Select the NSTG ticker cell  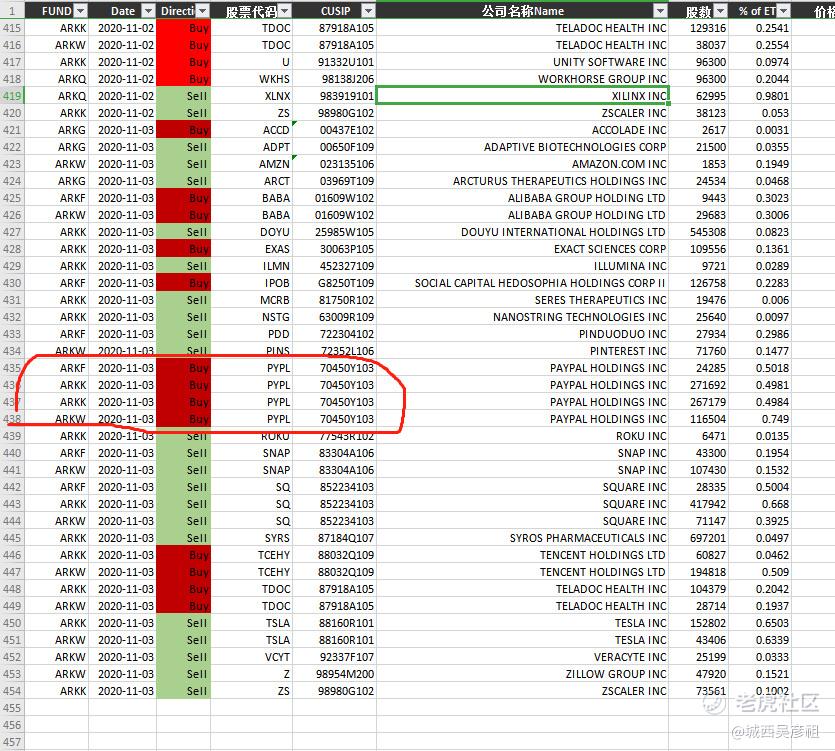click(x=251, y=317)
